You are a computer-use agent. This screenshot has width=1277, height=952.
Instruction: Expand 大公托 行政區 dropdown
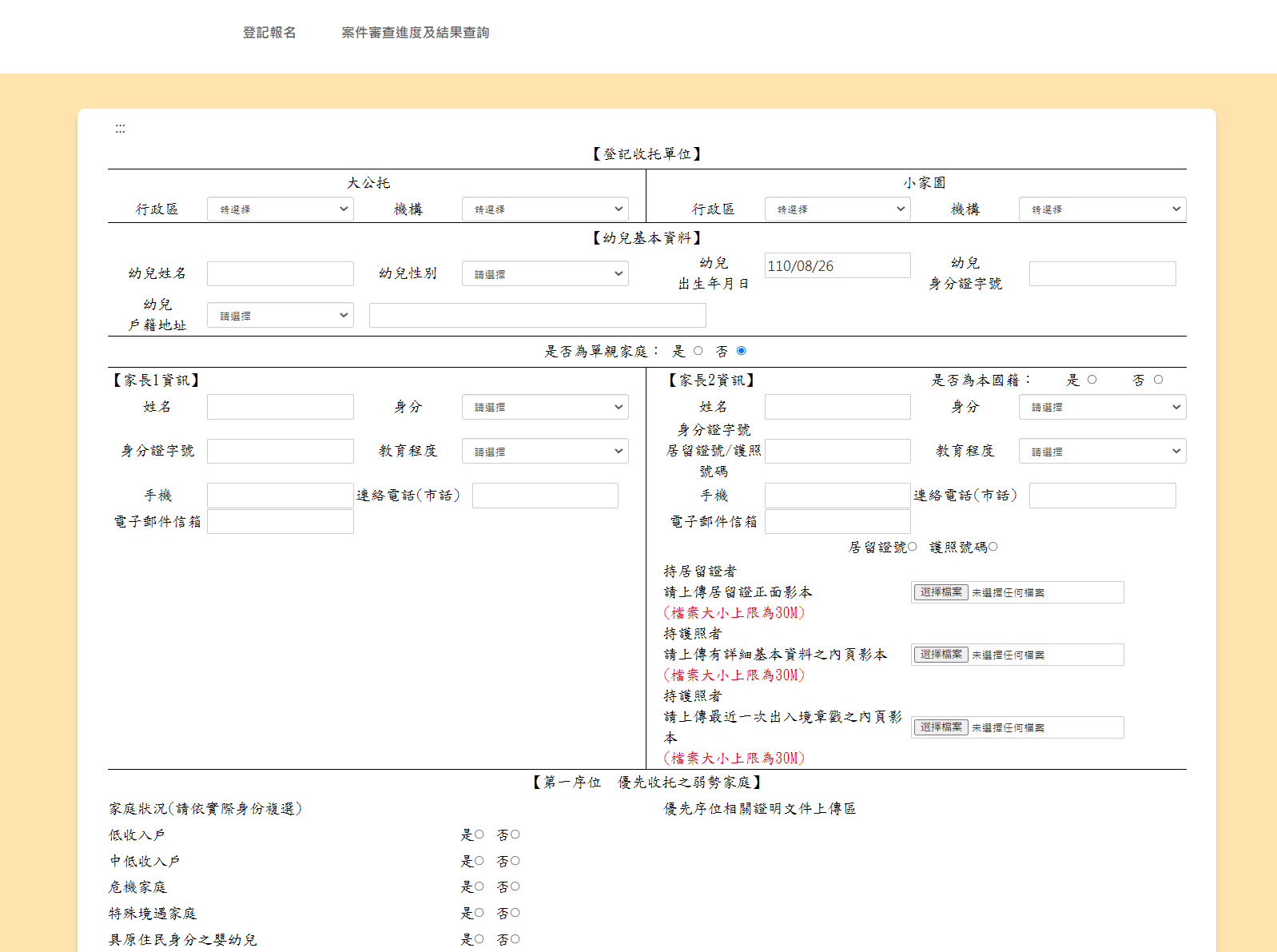click(x=280, y=209)
